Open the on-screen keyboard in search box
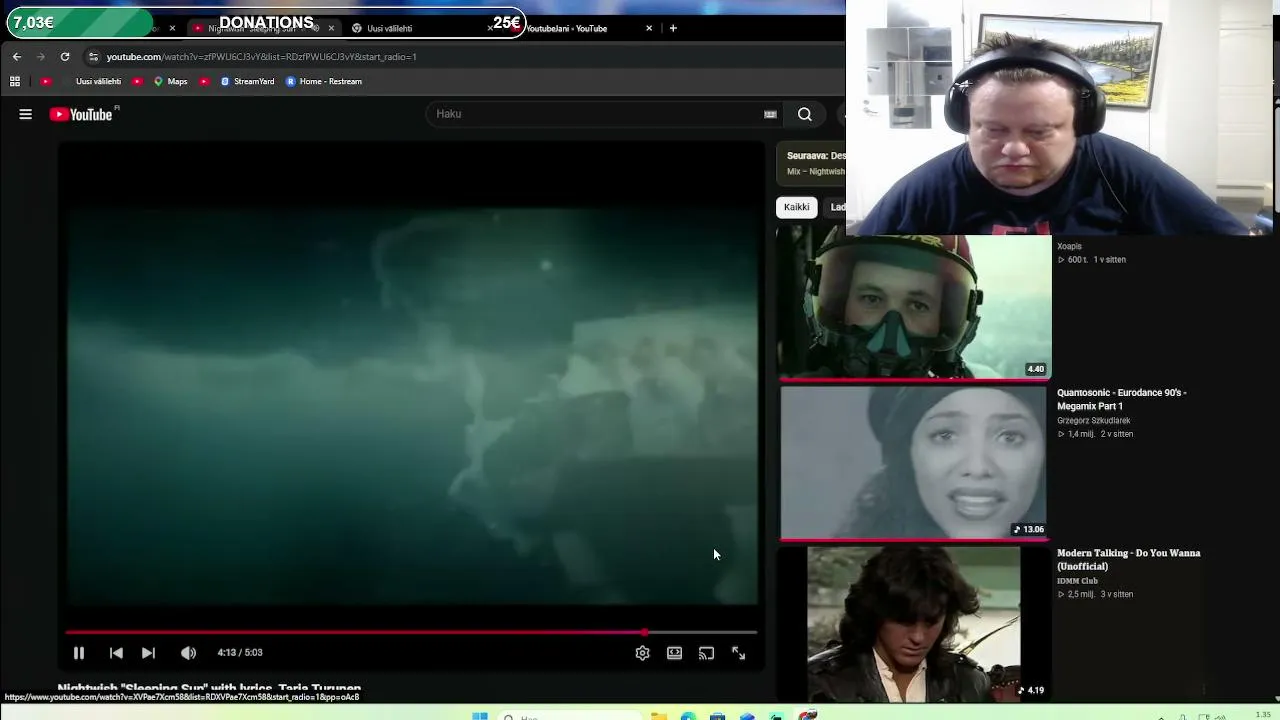1280x720 pixels. click(770, 114)
